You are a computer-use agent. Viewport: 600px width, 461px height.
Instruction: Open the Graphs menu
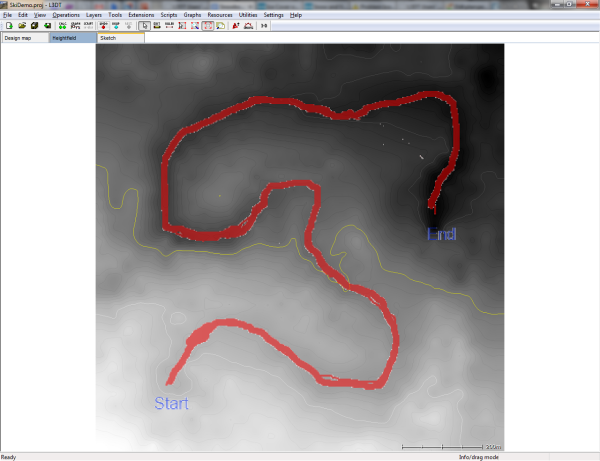192,16
